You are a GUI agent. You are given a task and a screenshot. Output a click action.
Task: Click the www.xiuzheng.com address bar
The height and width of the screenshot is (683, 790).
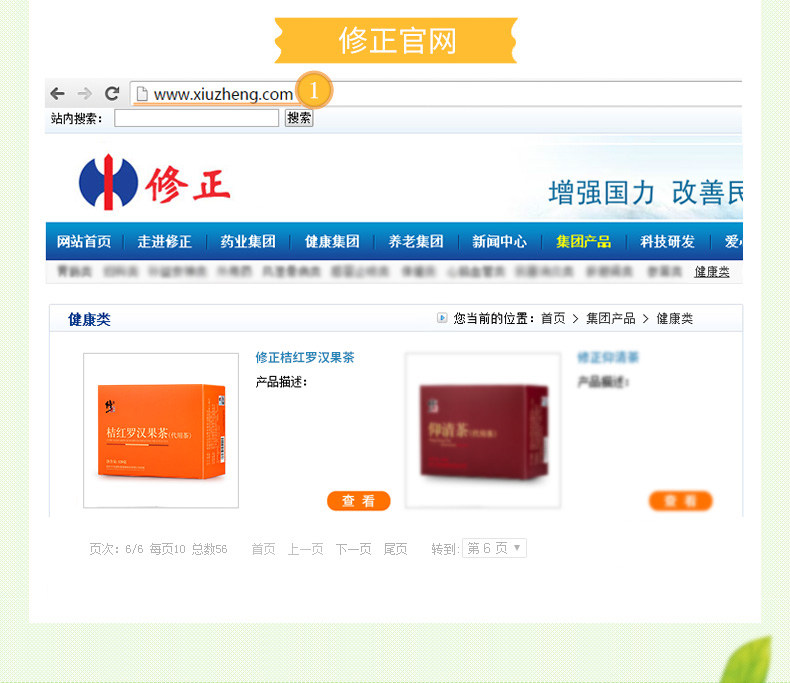[436, 94]
